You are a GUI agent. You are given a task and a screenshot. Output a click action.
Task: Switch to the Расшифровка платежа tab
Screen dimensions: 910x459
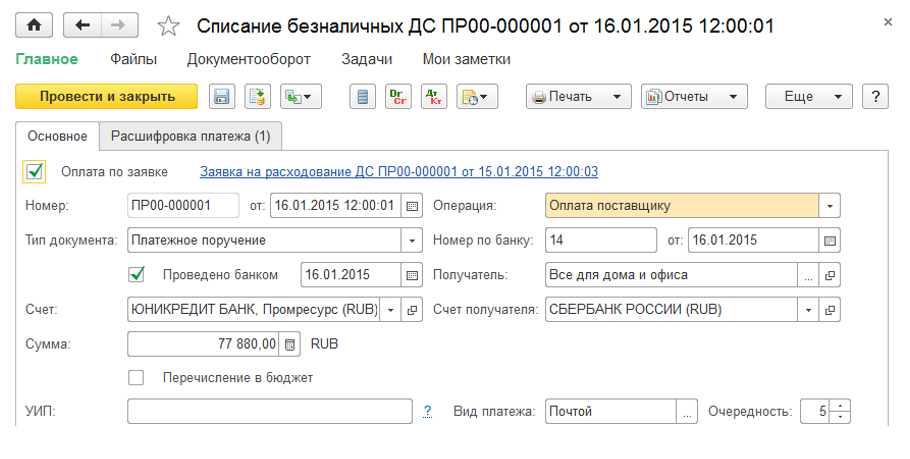coord(190,135)
